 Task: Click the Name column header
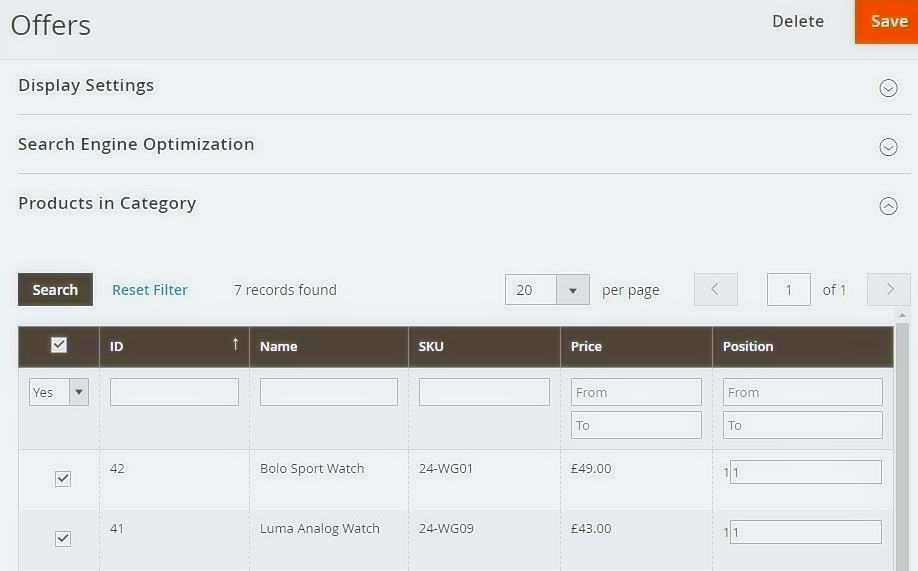click(279, 346)
